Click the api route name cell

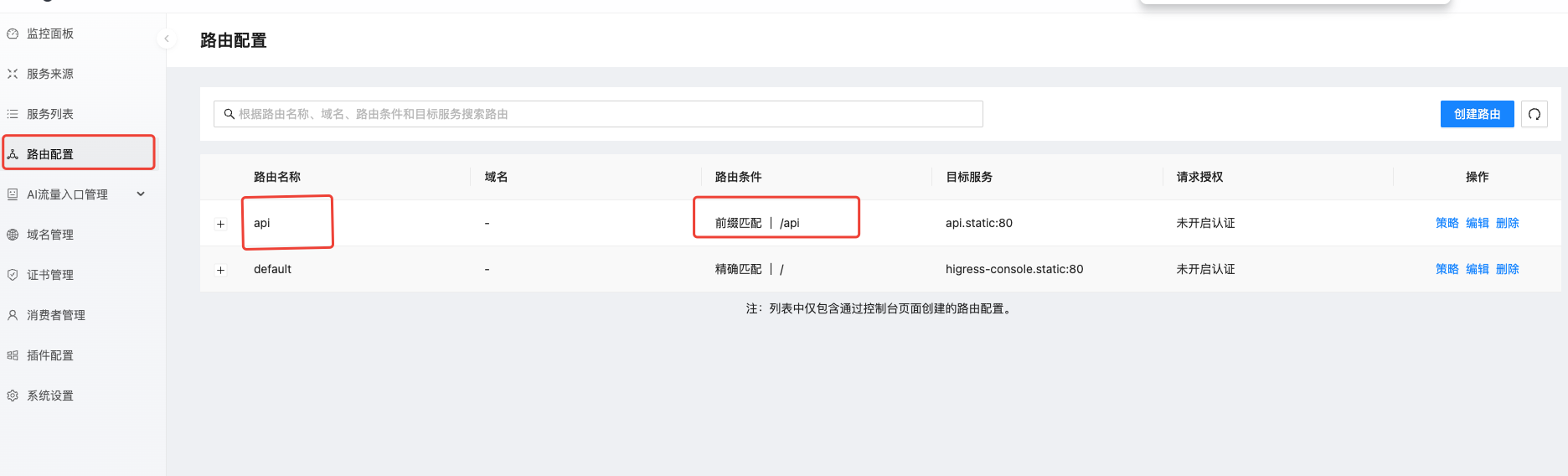coord(262,223)
